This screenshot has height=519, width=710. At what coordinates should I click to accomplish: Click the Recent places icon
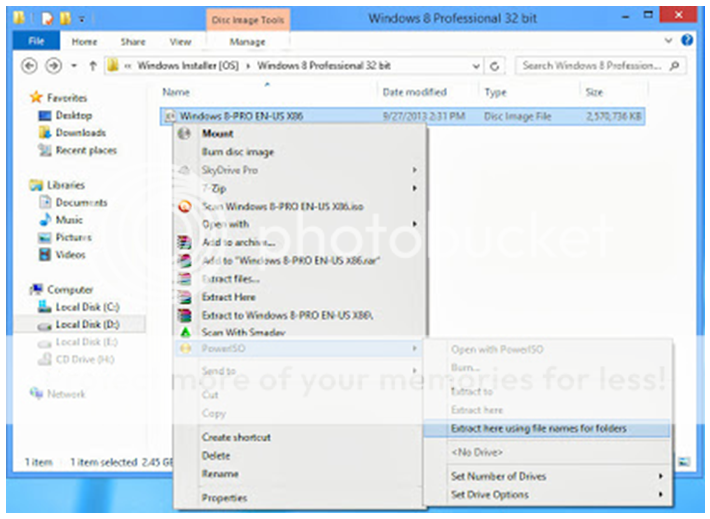(x=45, y=150)
